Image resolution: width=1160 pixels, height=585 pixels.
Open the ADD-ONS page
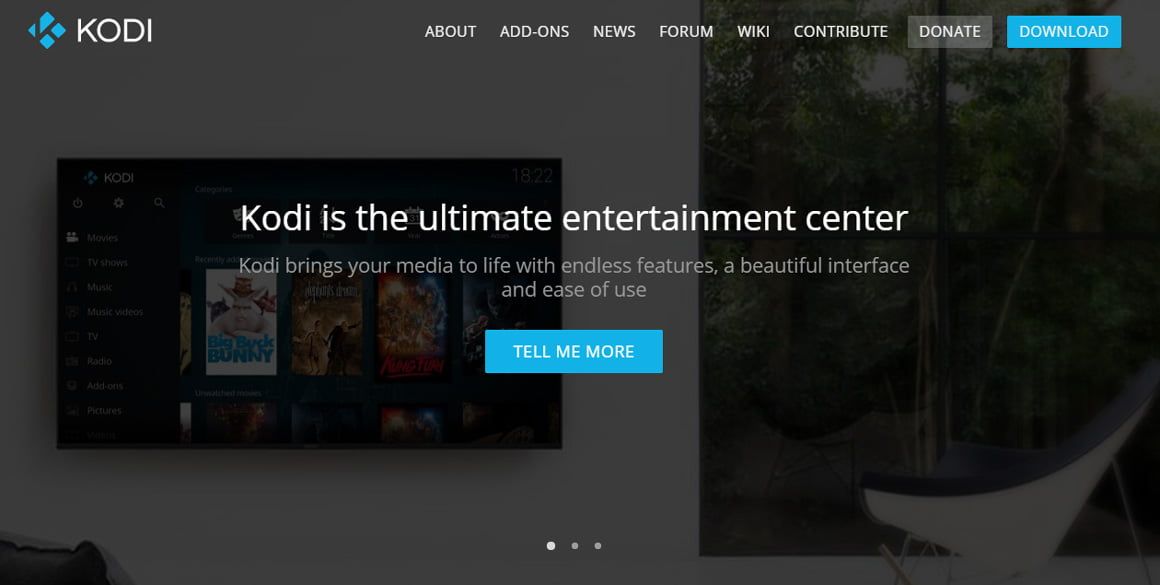click(x=534, y=32)
